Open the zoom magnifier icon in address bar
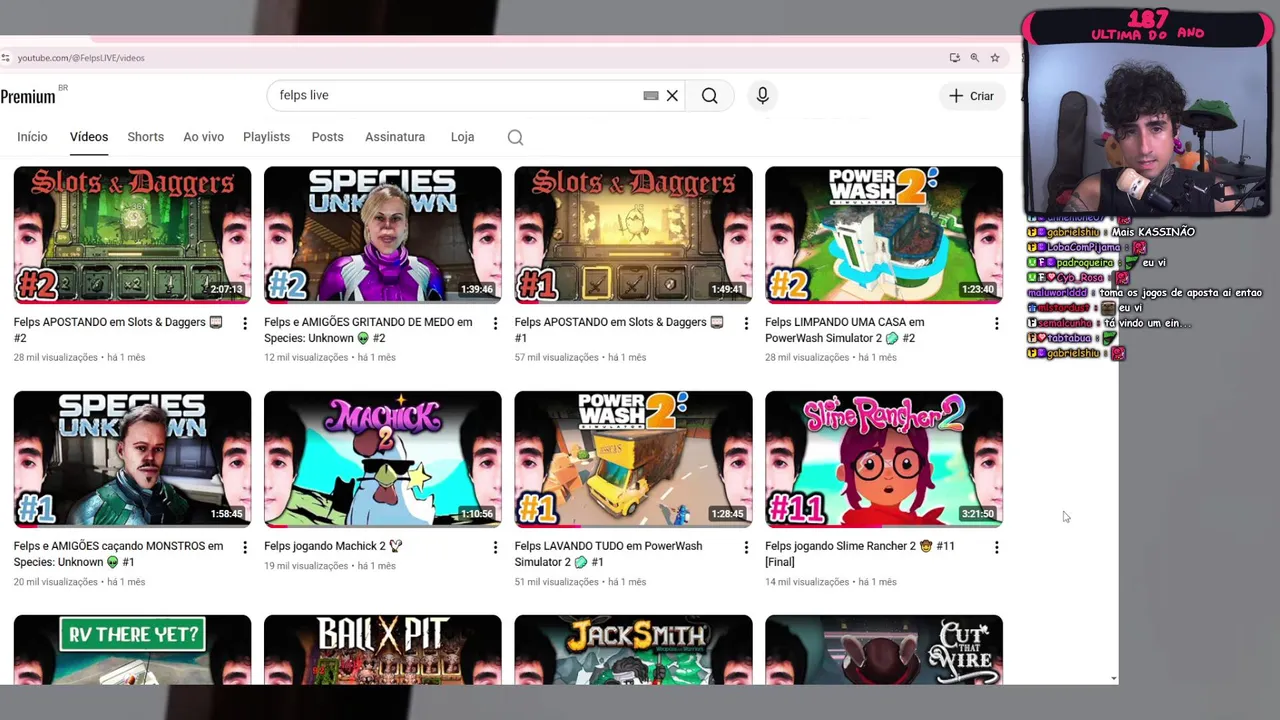Viewport: 1280px width, 720px height. pos(975,58)
